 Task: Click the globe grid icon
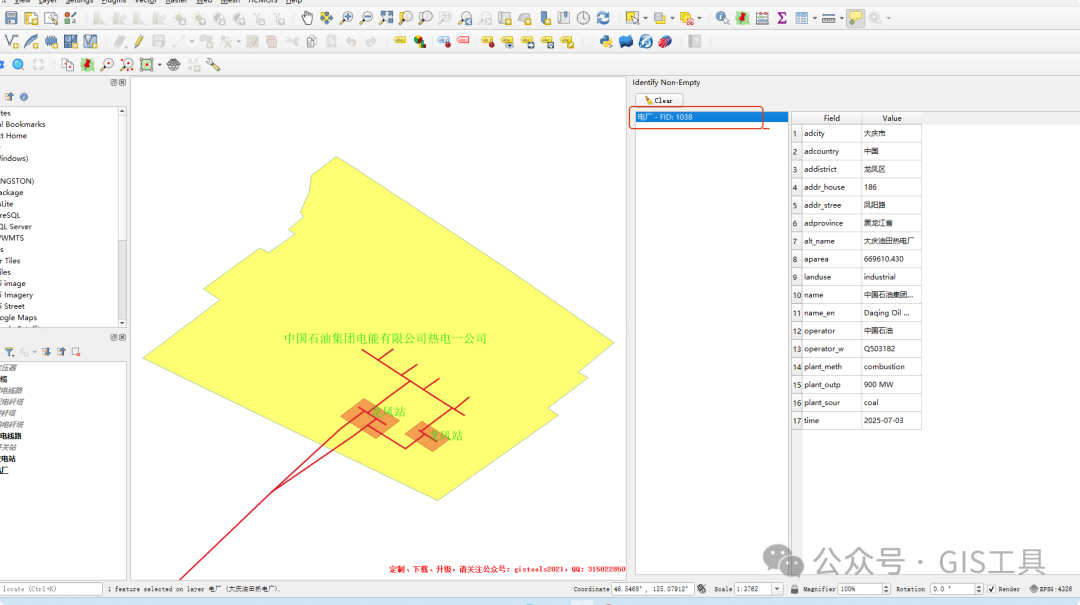coord(174,65)
